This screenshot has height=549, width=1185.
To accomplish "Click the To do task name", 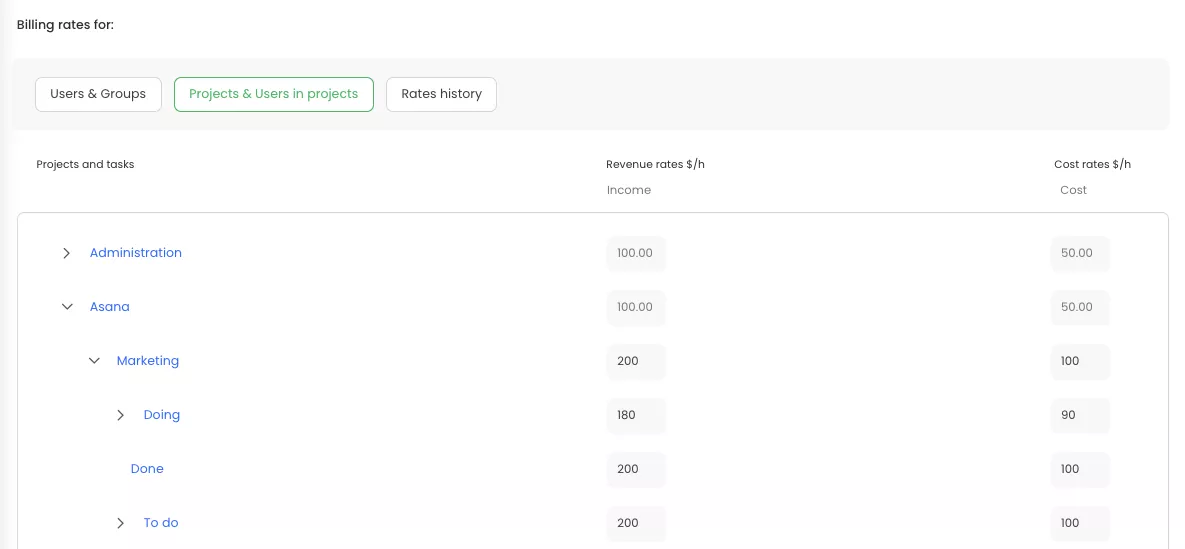I will click(161, 523).
